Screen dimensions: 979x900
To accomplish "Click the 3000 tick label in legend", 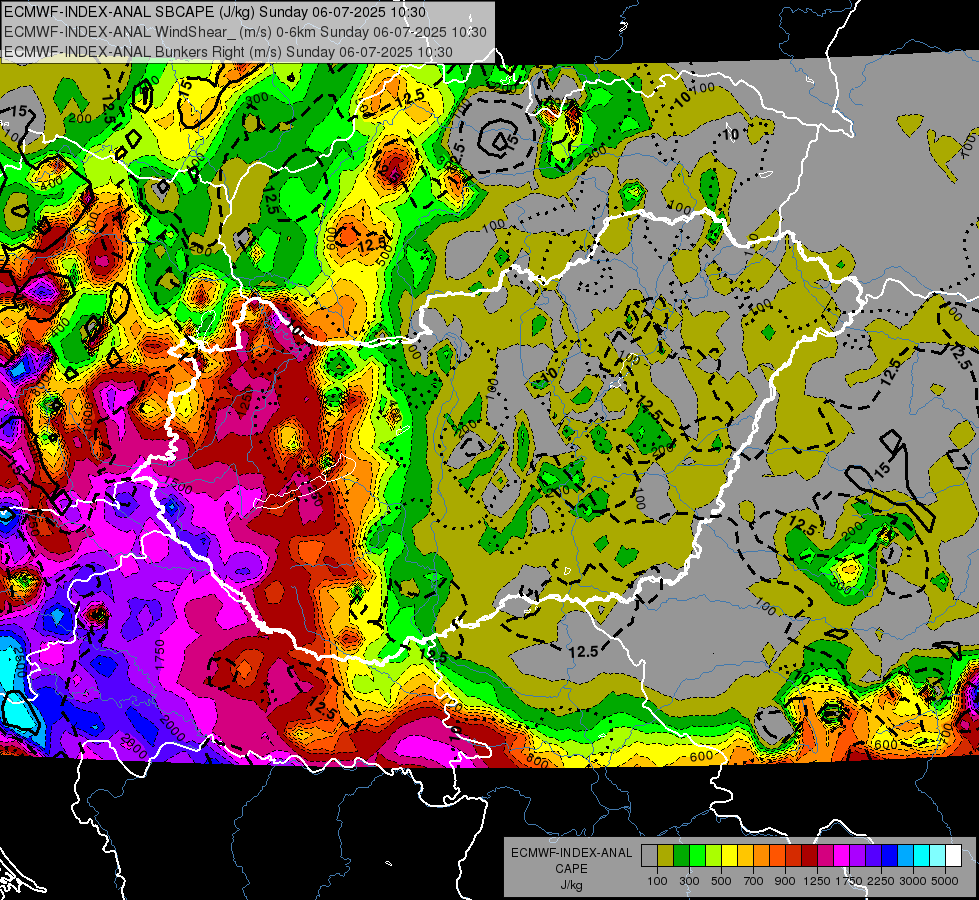I will click(x=913, y=881).
